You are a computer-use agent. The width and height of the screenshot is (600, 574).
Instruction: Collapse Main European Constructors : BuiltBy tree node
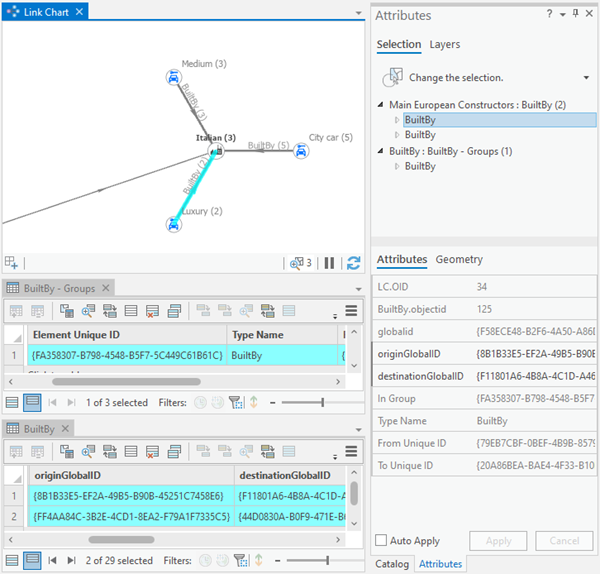click(x=381, y=105)
